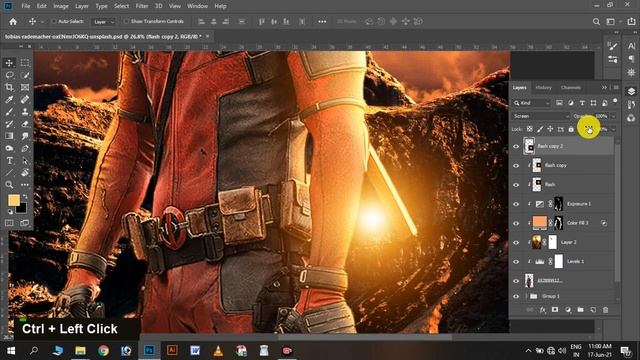Select the Healing Brush tool
Image resolution: width=640 pixels, height=360 pixels.
coord(25,99)
